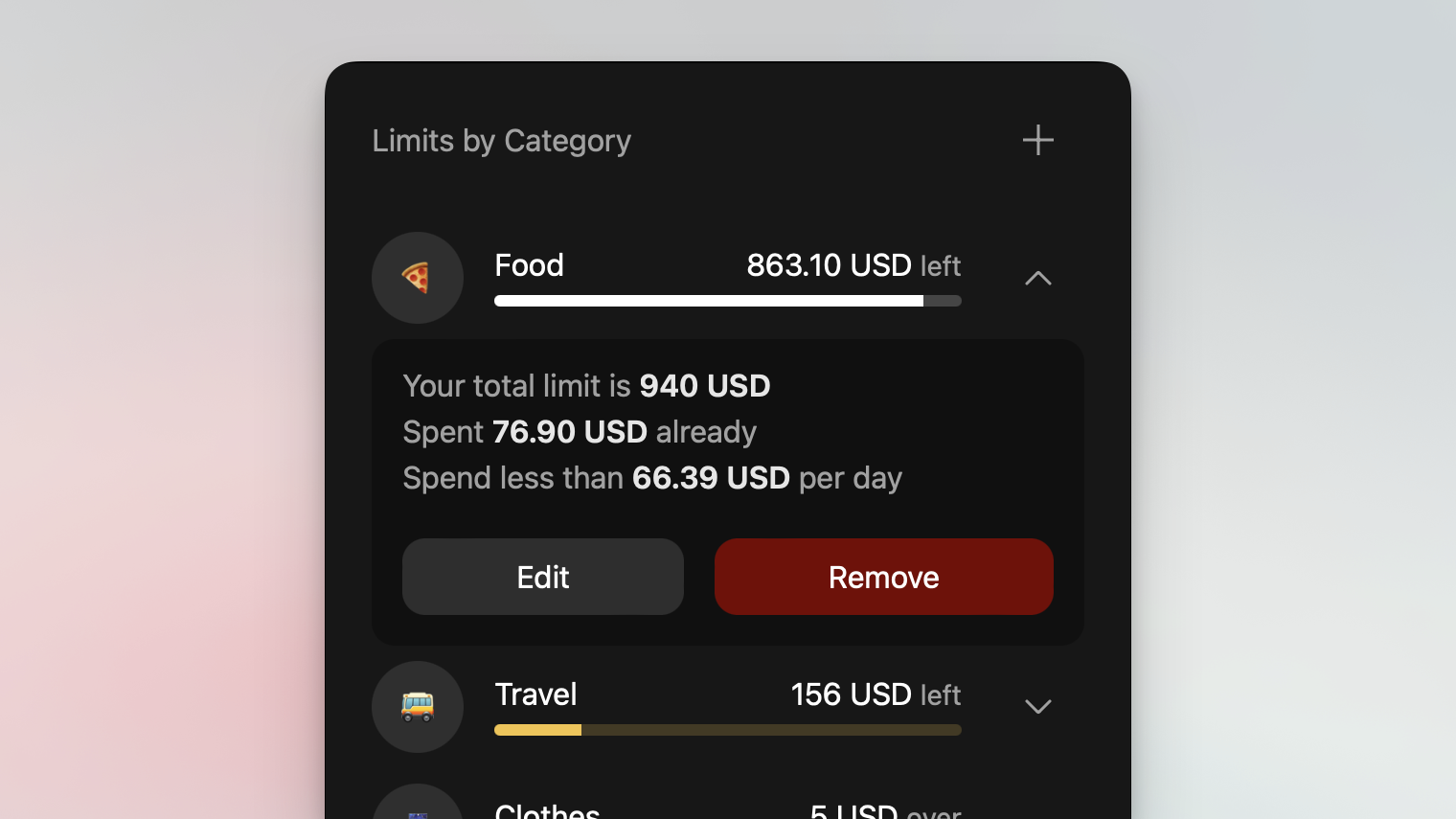The width and height of the screenshot is (1456, 819).
Task: Click the 5 USD over amount for Clothes
Action: [x=885, y=812]
